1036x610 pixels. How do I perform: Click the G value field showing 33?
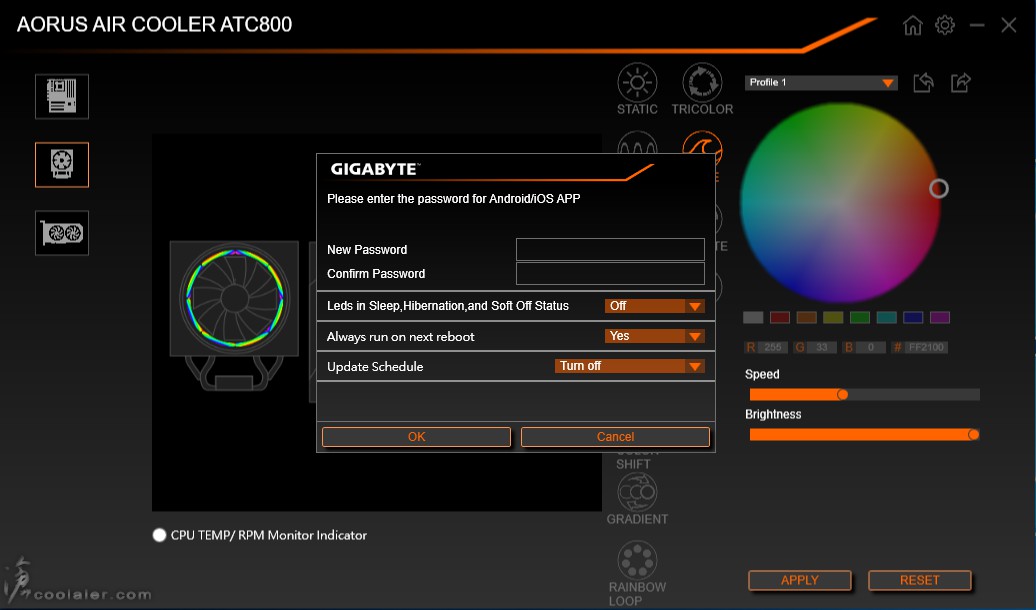tap(821, 348)
